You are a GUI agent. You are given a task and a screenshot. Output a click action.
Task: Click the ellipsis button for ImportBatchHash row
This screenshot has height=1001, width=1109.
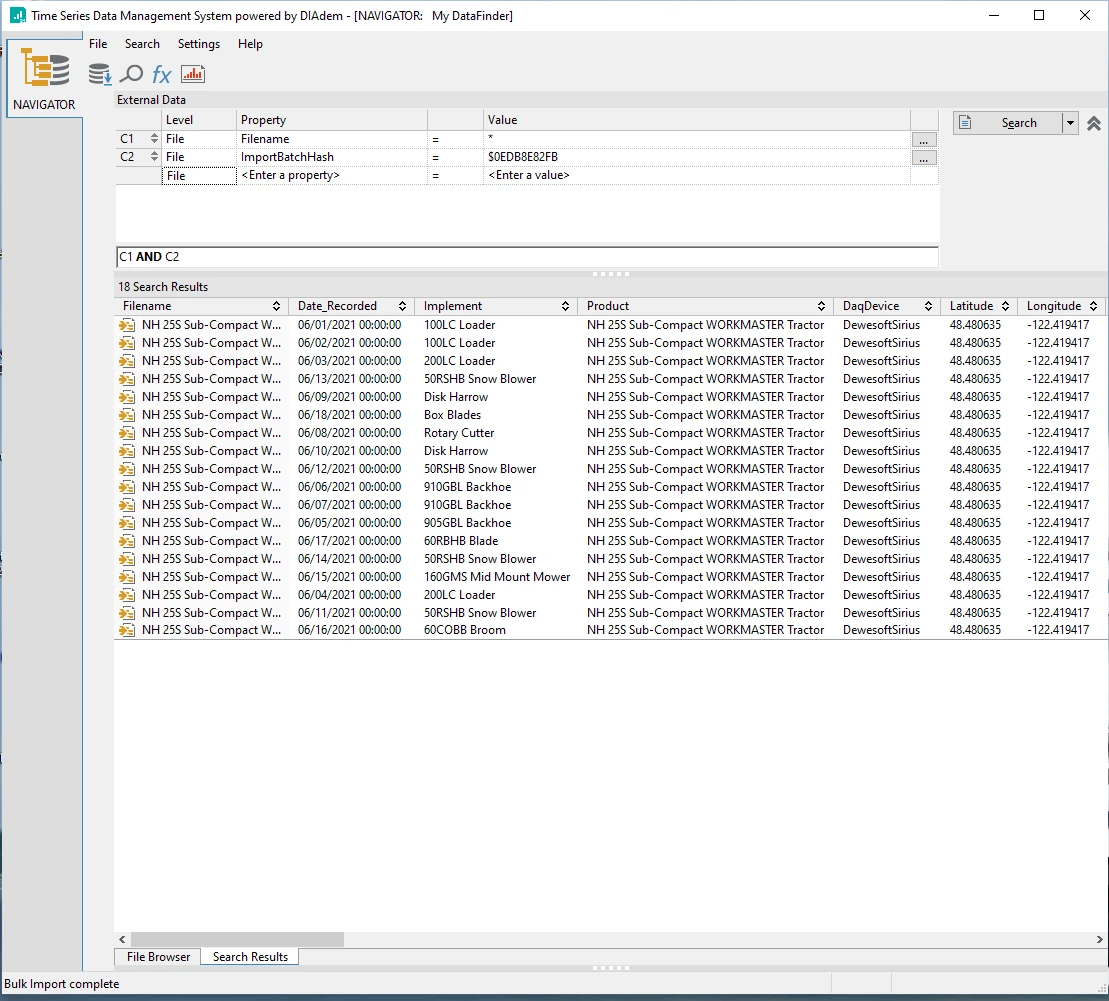tap(924, 158)
